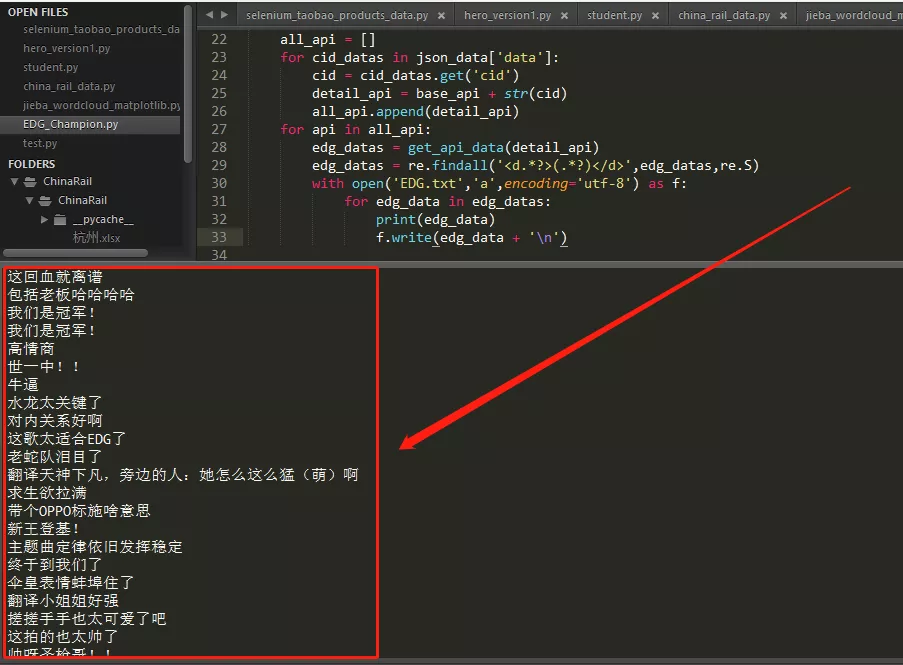Click output line '新王登基!'
This screenshot has width=903, height=665.
(43, 529)
